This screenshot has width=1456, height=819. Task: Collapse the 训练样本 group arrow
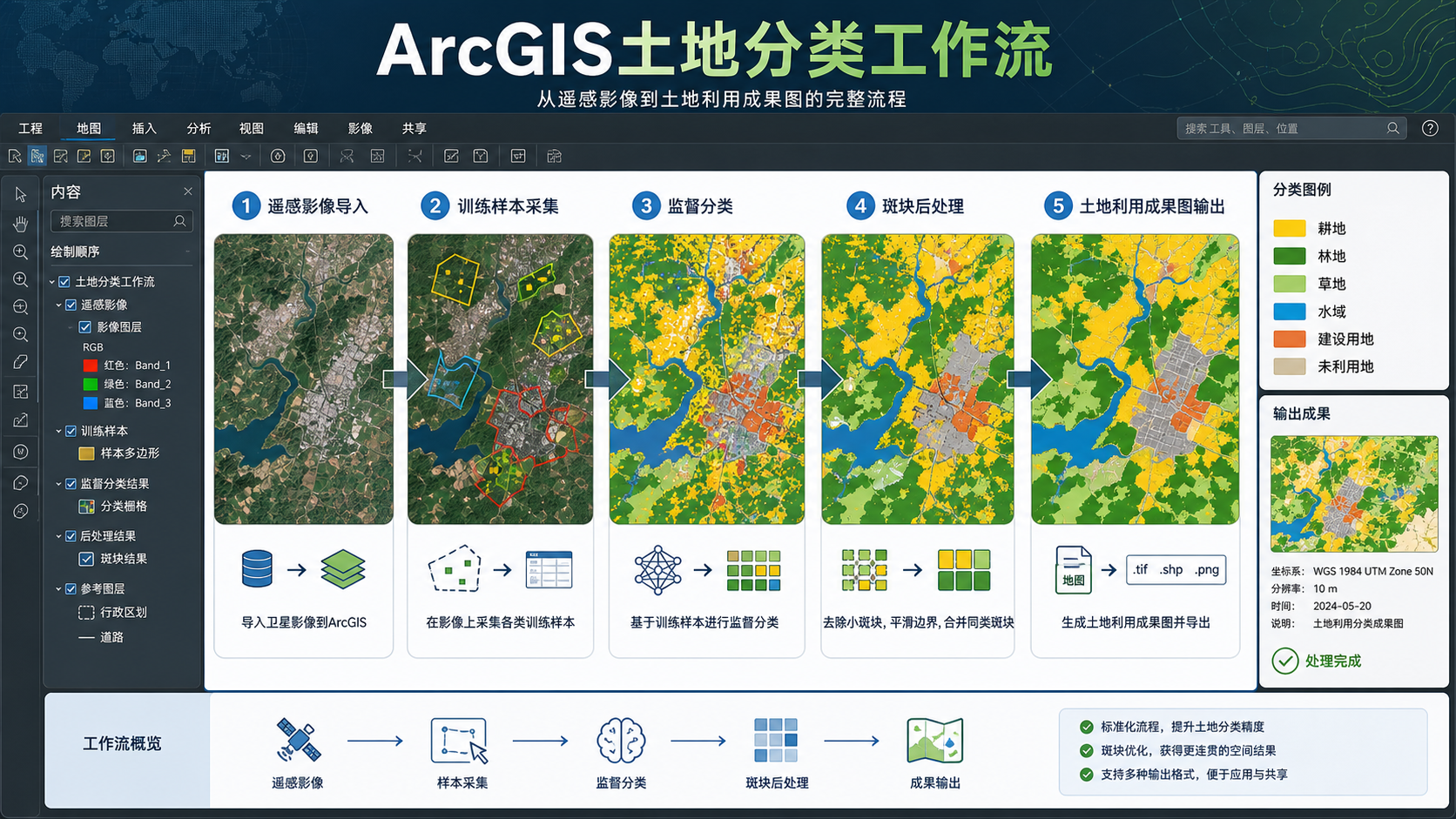[x=59, y=431]
